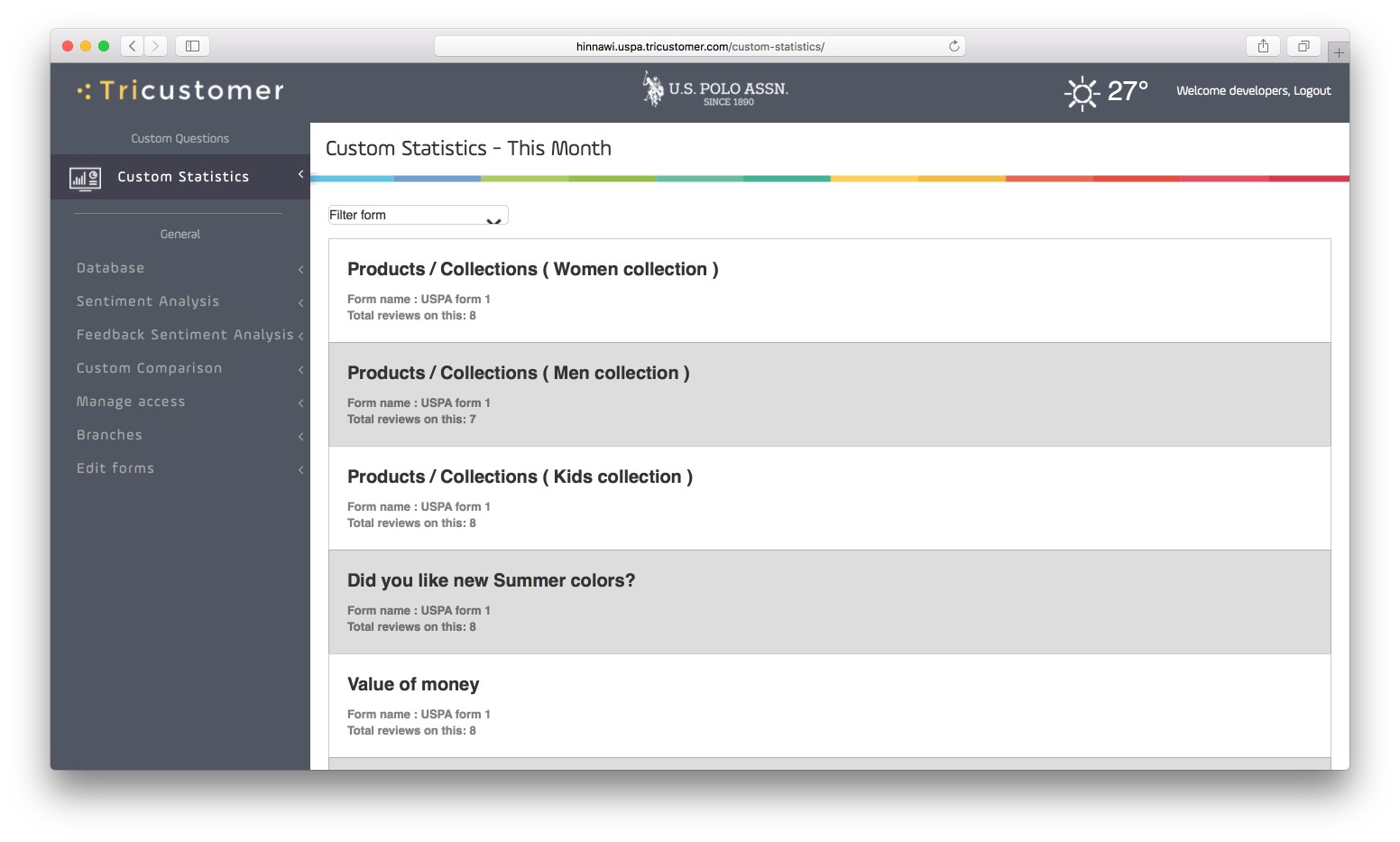
Task: Select Manage access menu item
Action: (131, 402)
